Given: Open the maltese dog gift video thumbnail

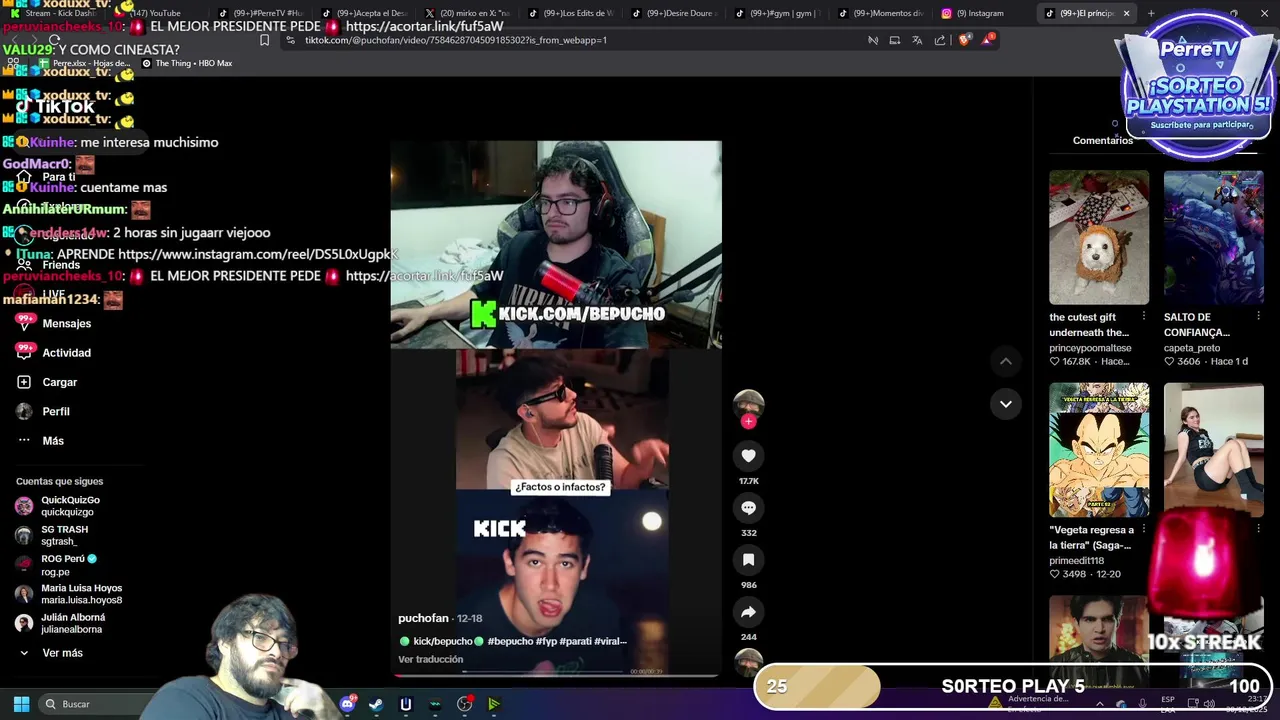Looking at the screenshot, I should (x=1099, y=237).
